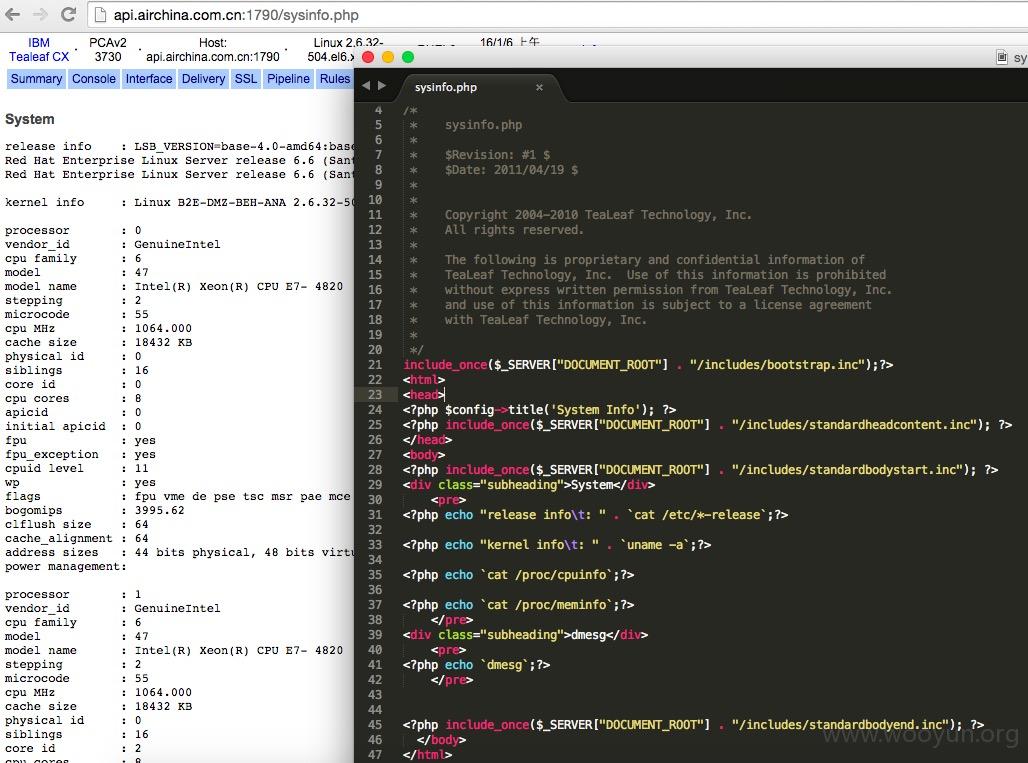The image size is (1028, 763).
Task: Click the 'bogomips' value 3995.62
Action: pyautogui.click(x=159, y=510)
